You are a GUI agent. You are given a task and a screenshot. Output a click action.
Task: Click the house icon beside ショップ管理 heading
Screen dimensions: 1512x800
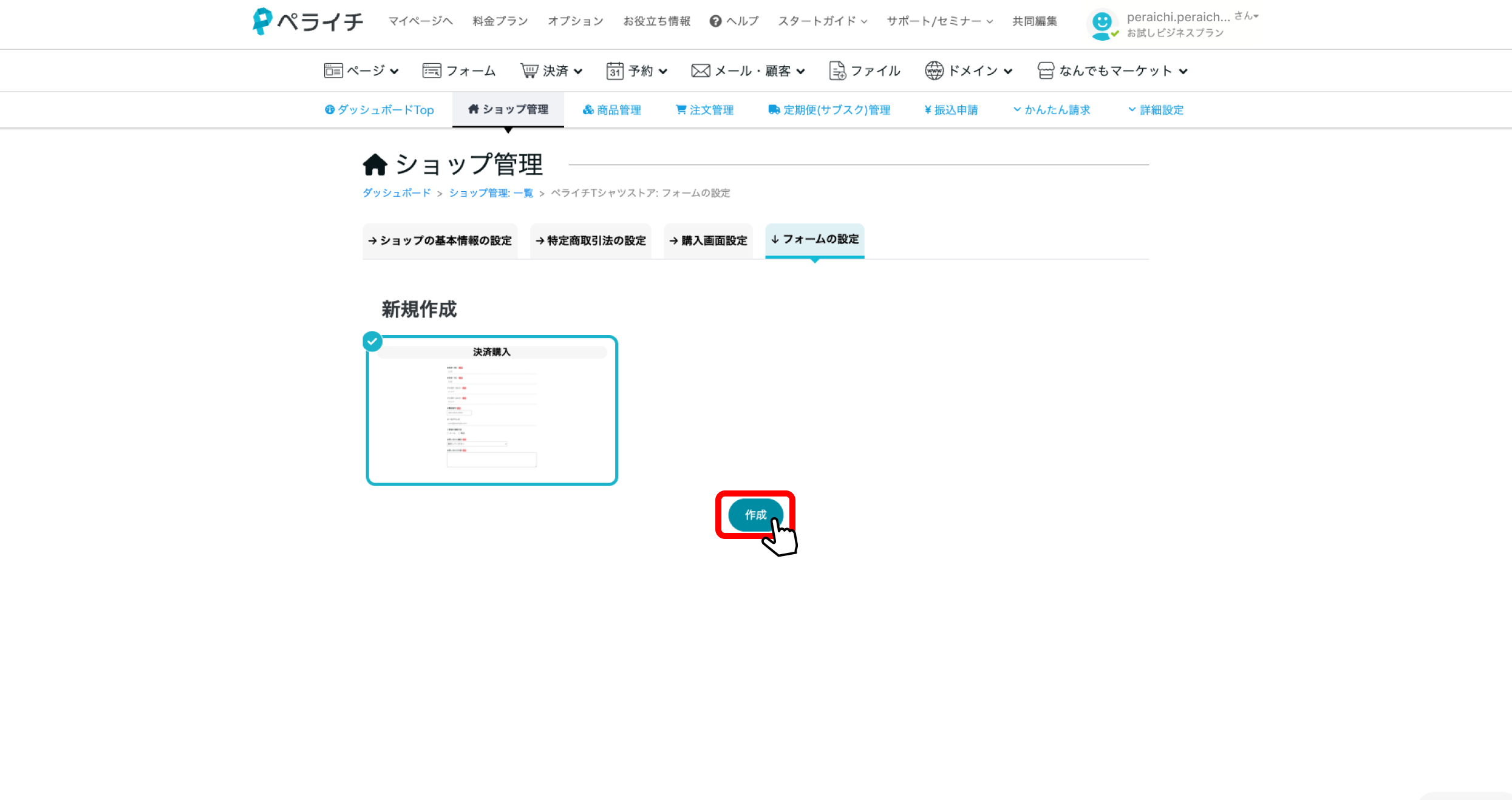click(x=375, y=164)
